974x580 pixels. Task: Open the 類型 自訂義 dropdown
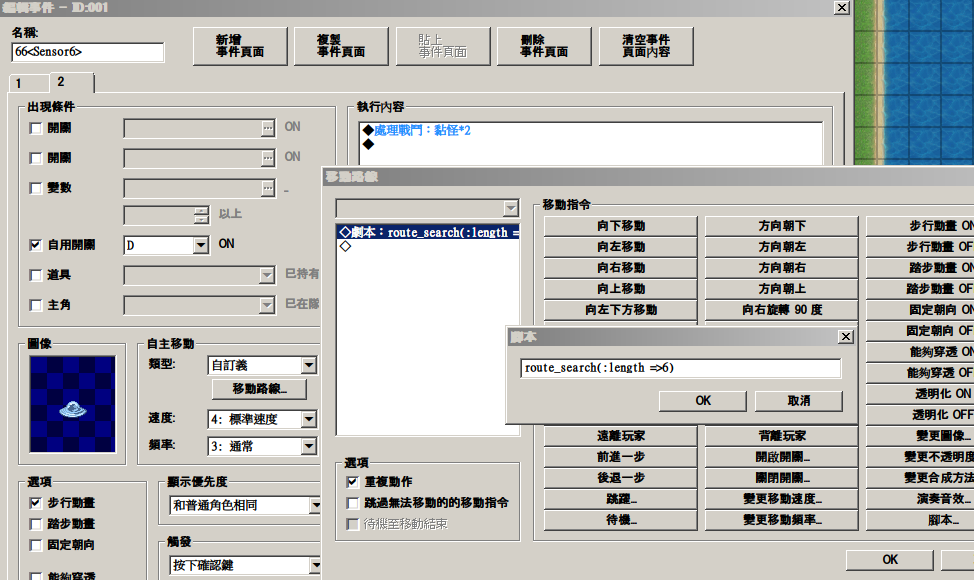309,365
